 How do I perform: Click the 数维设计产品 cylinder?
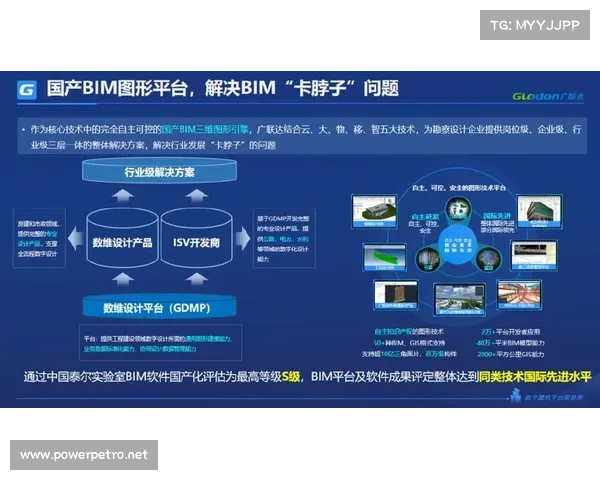click(x=123, y=242)
